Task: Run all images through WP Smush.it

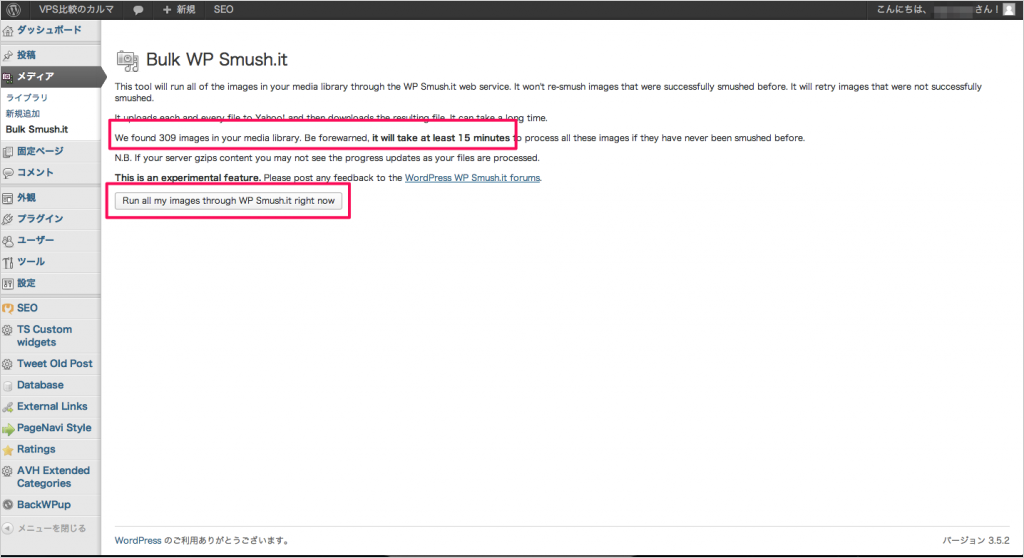Action: (x=229, y=201)
